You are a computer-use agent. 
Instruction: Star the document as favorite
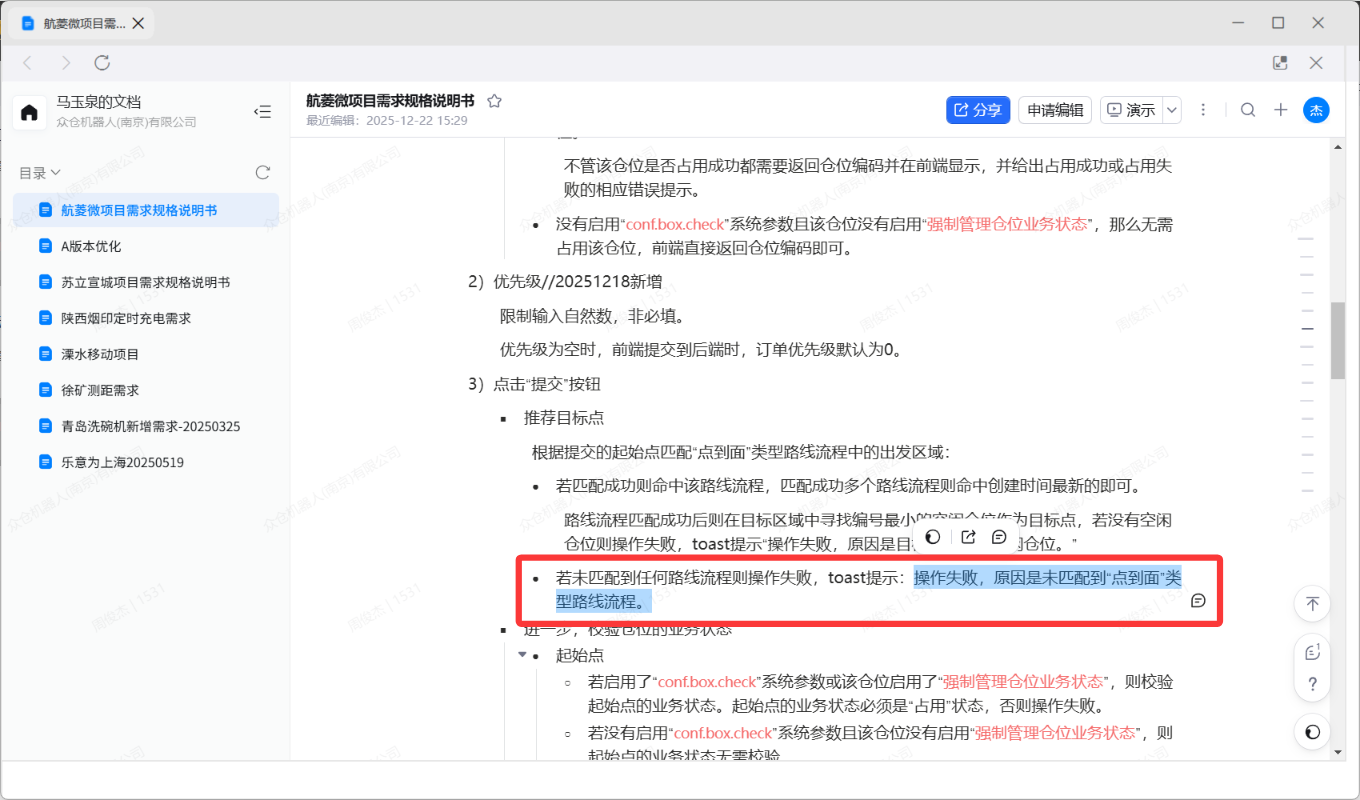tap(494, 101)
